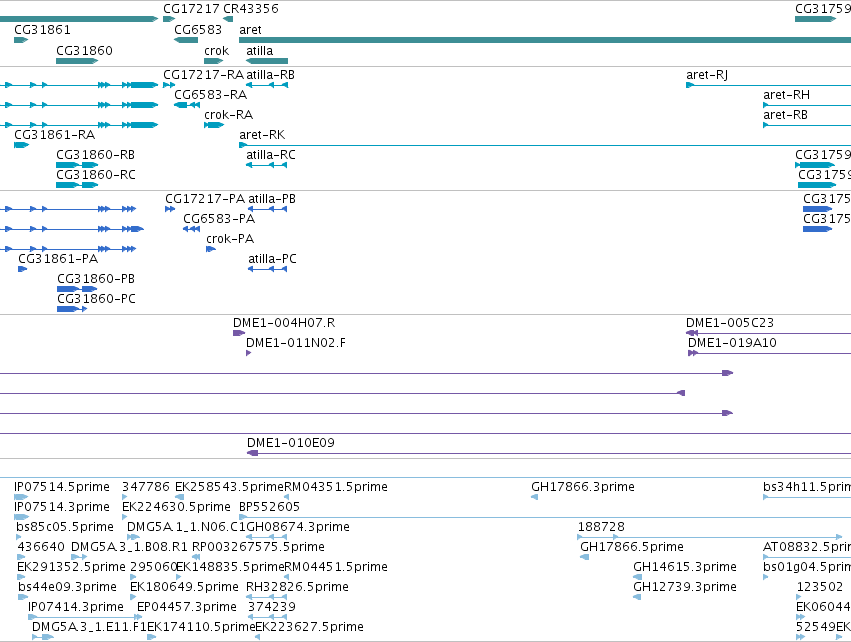851x642 pixels.
Task: Click protein atilla-PB label
Action: coord(272,199)
